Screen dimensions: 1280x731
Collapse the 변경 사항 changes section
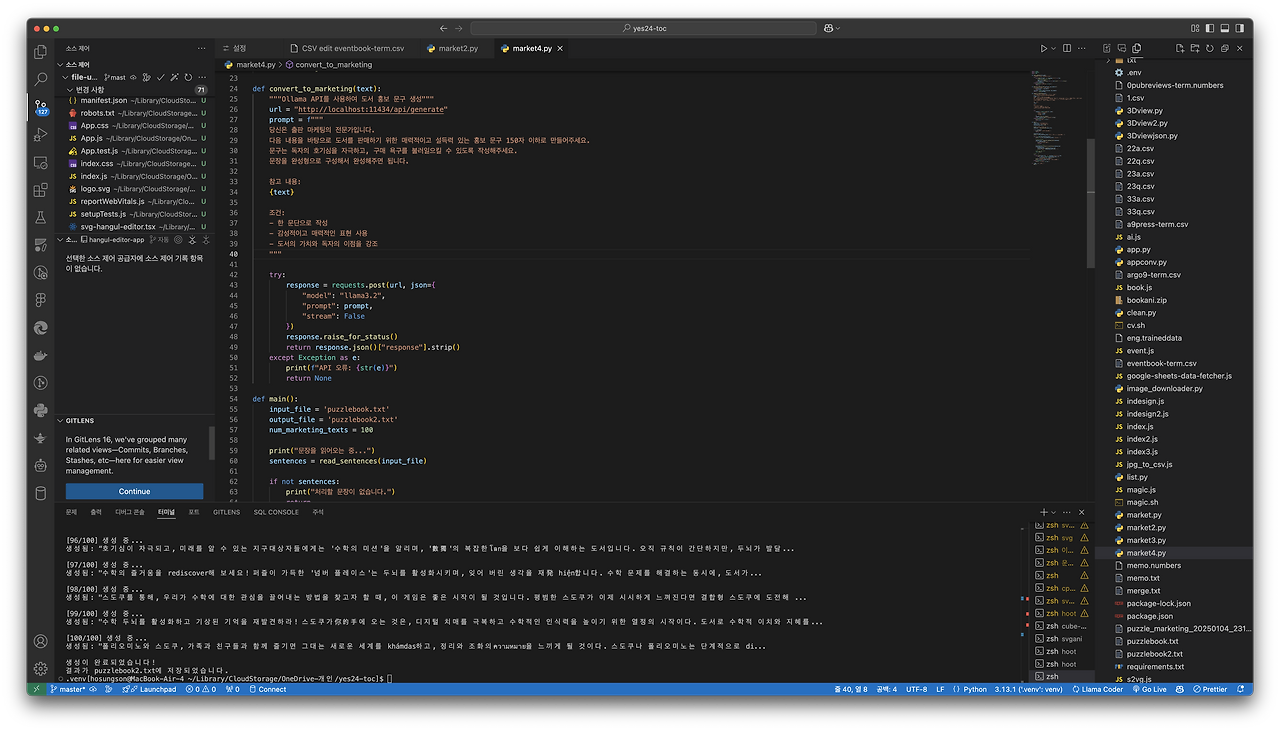click(x=69, y=90)
